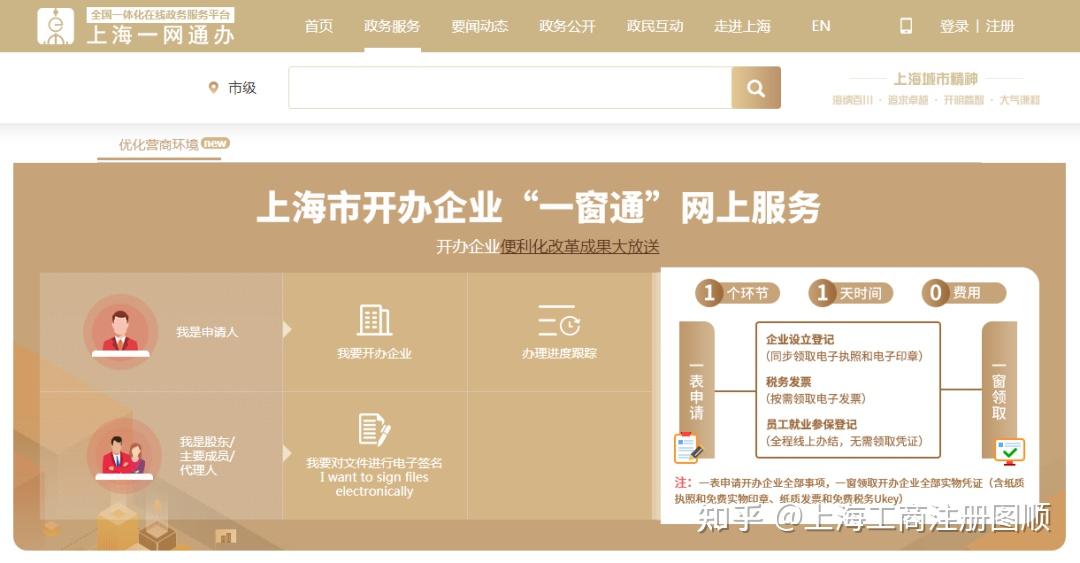The image size is (1080, 563).
Task: Open the 便利化改革成果大放送 link
Action: [x=580, y=246]
